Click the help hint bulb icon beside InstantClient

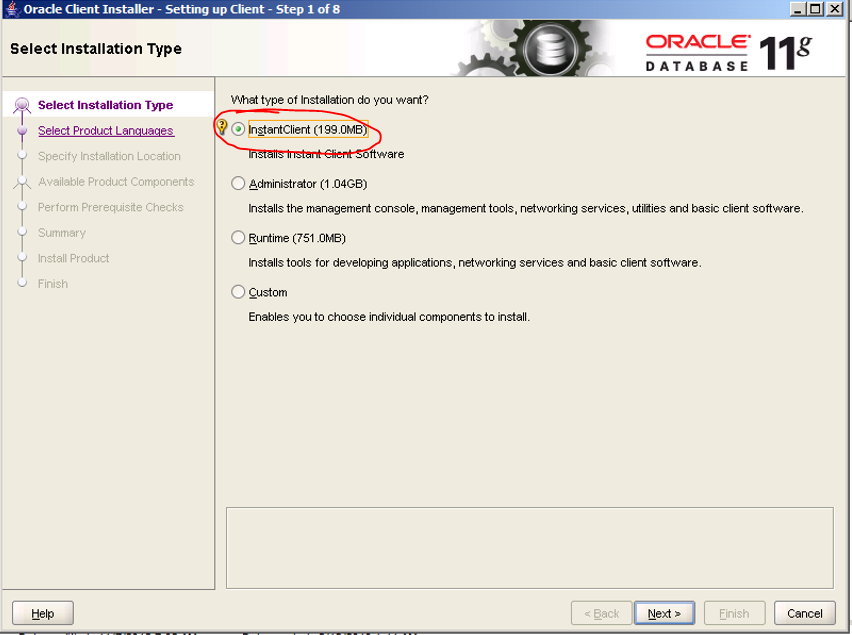222,128
